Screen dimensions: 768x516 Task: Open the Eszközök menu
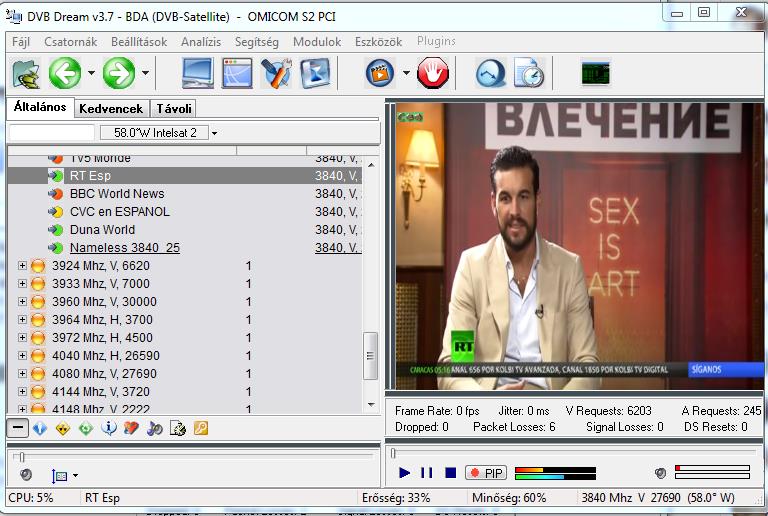pos(379,42)
